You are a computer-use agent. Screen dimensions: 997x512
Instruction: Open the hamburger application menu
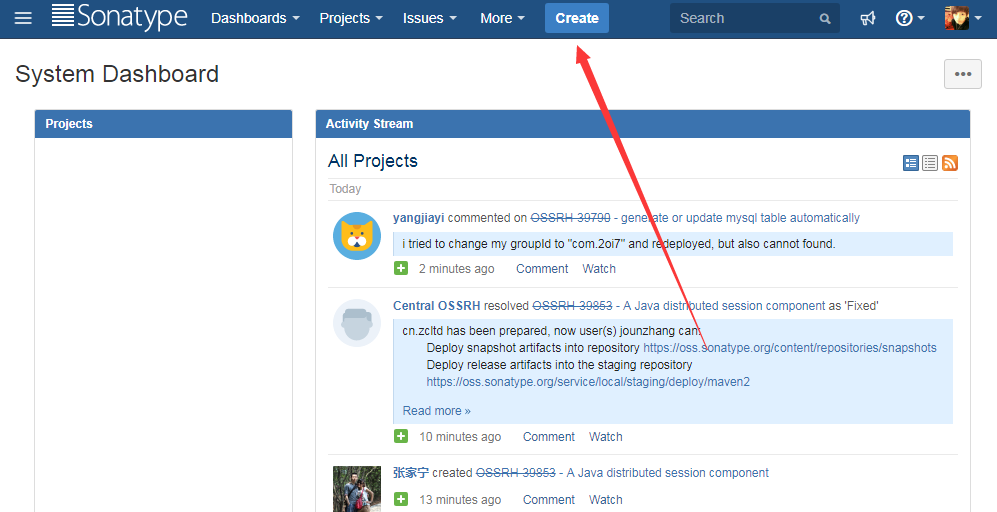23,18
